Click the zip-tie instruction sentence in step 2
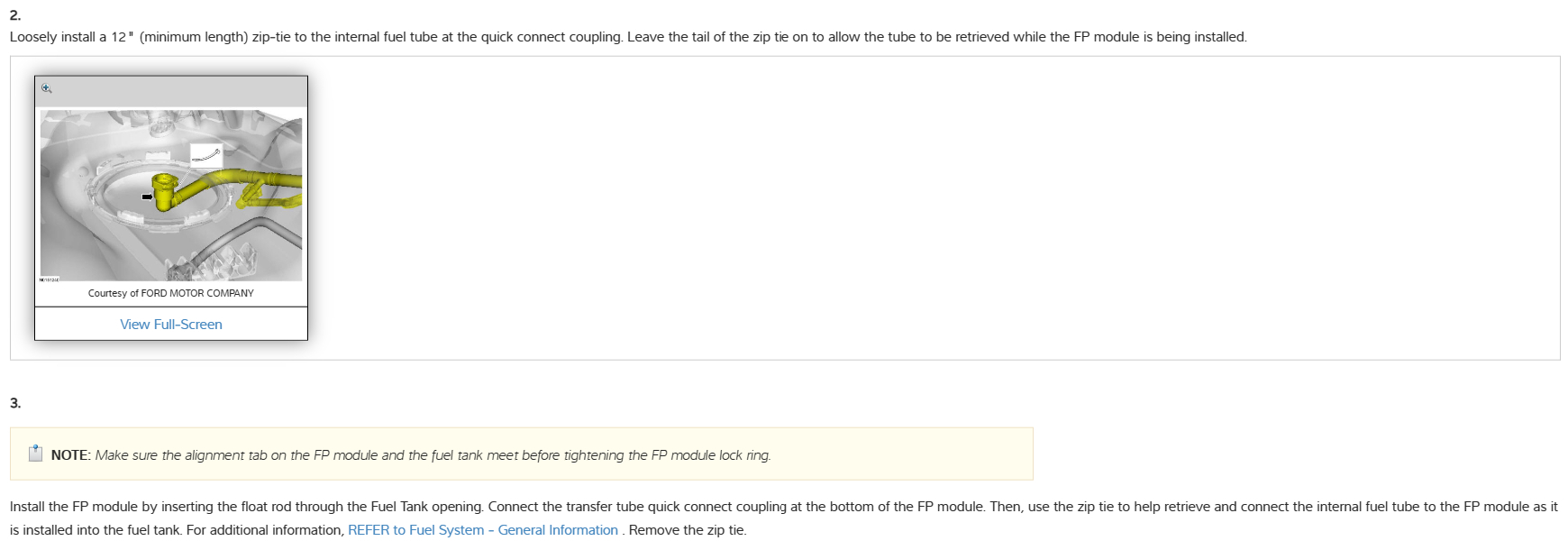This screenshot has width=1568, height=550. (628, 37)
